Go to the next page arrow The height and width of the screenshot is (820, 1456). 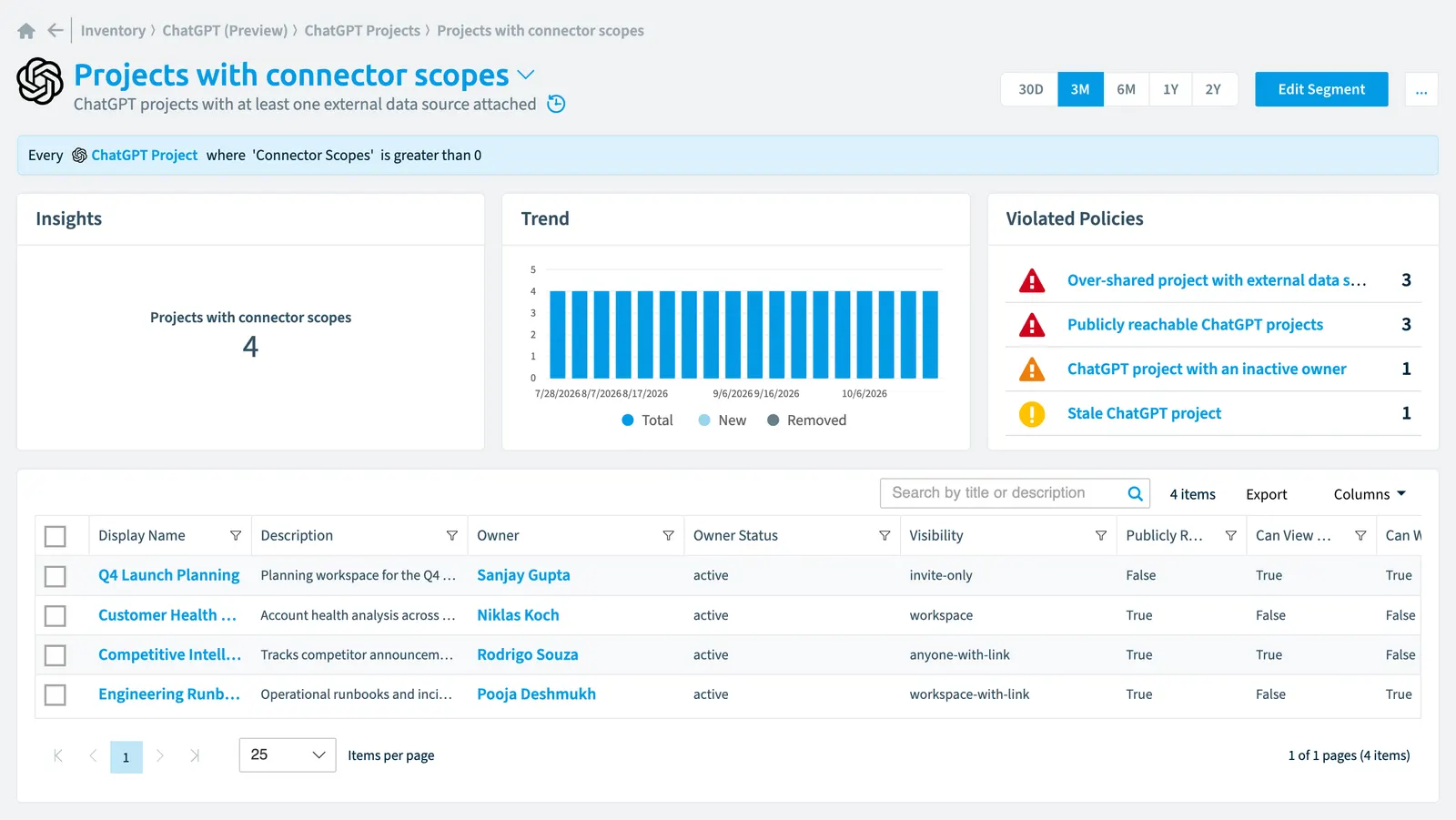coord(160,755)
